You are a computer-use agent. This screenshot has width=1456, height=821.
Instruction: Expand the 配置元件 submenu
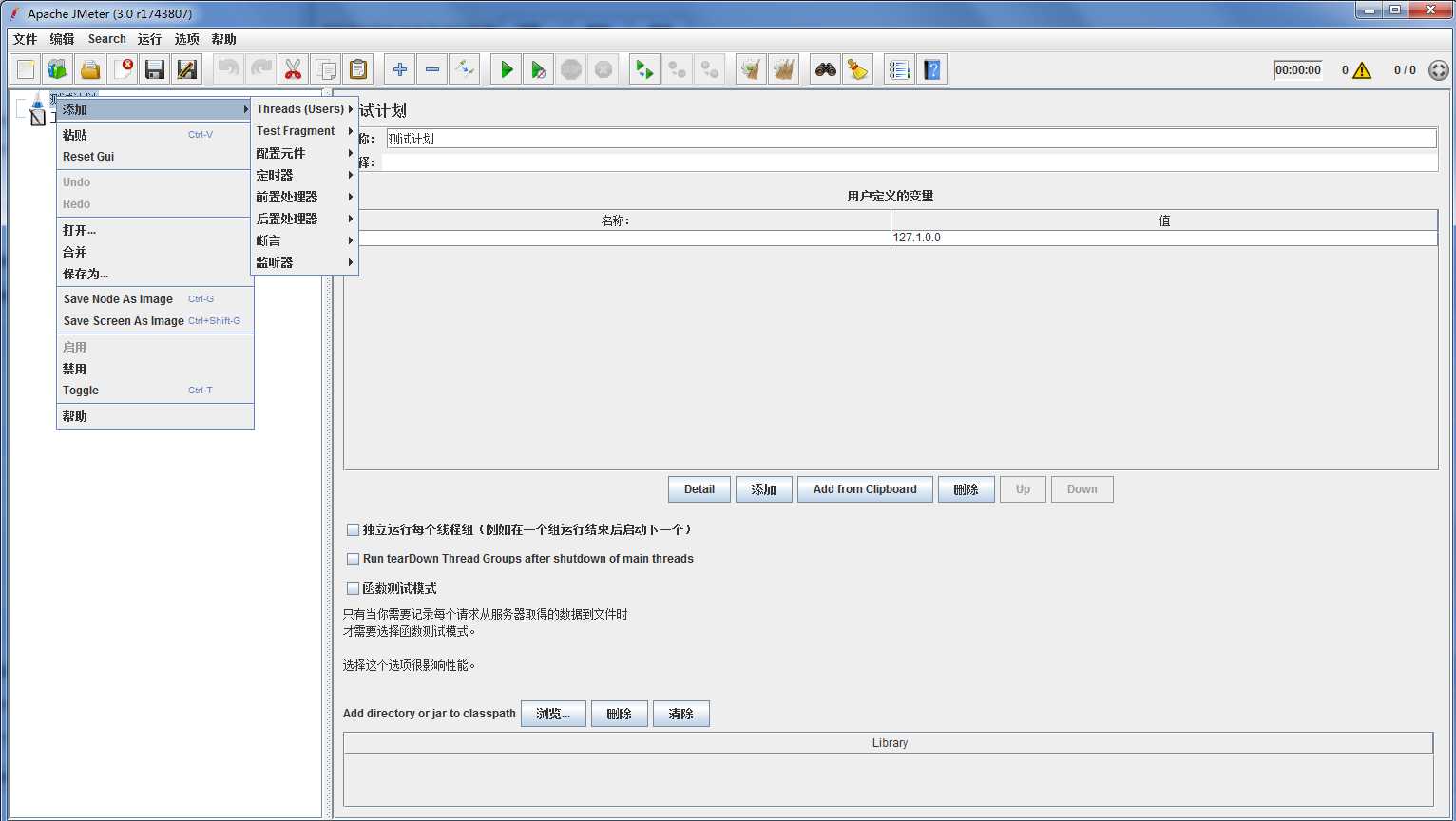(304, 153)
